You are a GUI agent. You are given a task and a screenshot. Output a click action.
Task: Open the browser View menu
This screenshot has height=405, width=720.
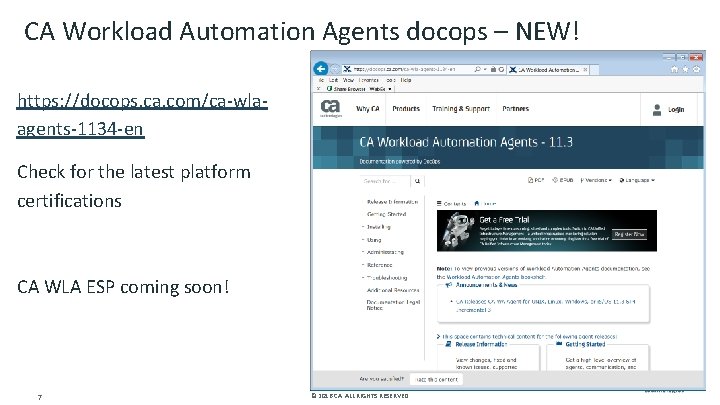point(349,80)
